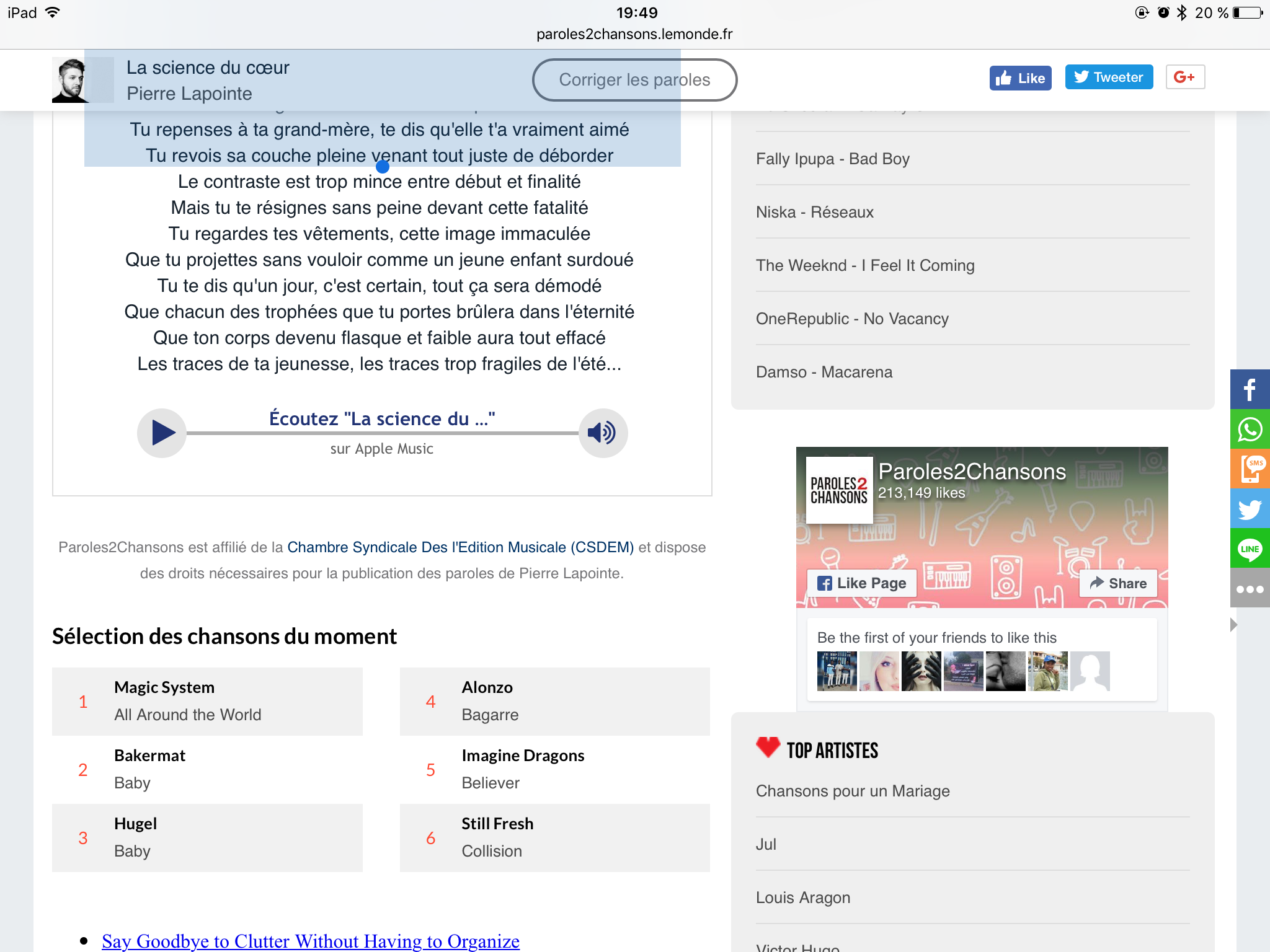Open Chambre Syndicale (CSDEM) link
The image size is (1270, 952).
[461, 547]
